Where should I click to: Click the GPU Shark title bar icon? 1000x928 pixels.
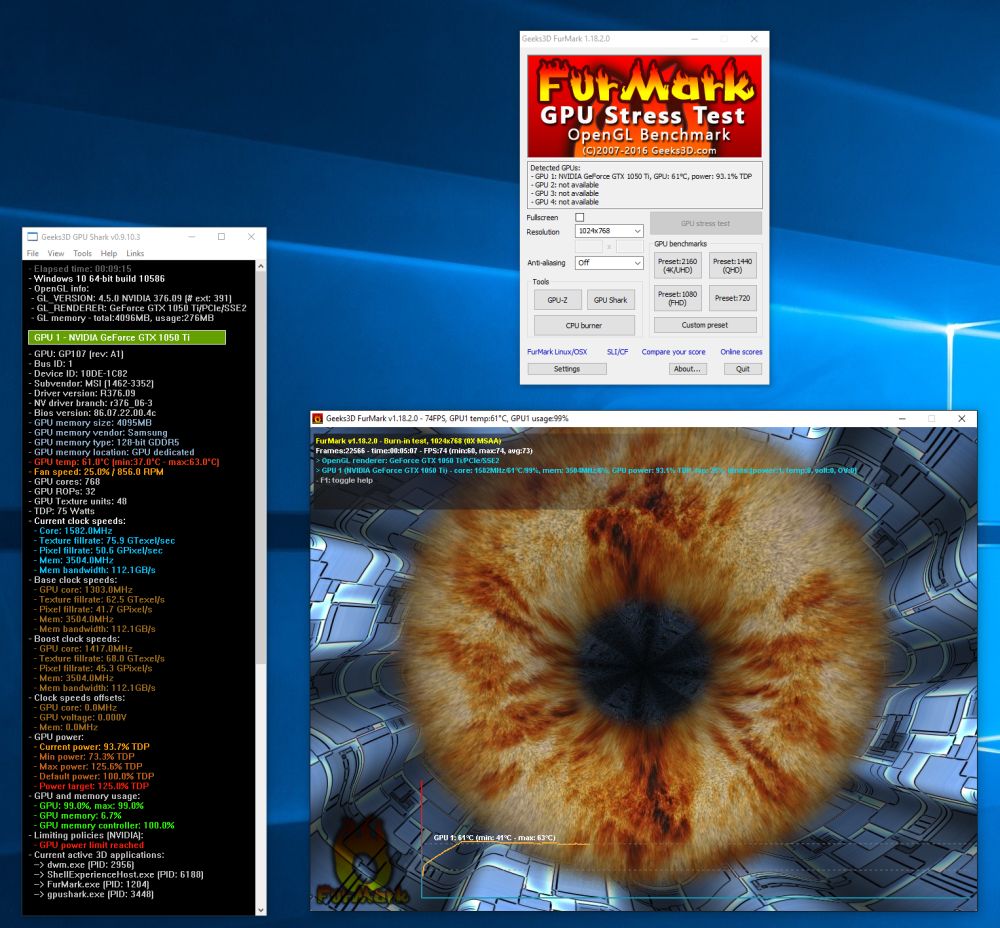click(33, 237)
